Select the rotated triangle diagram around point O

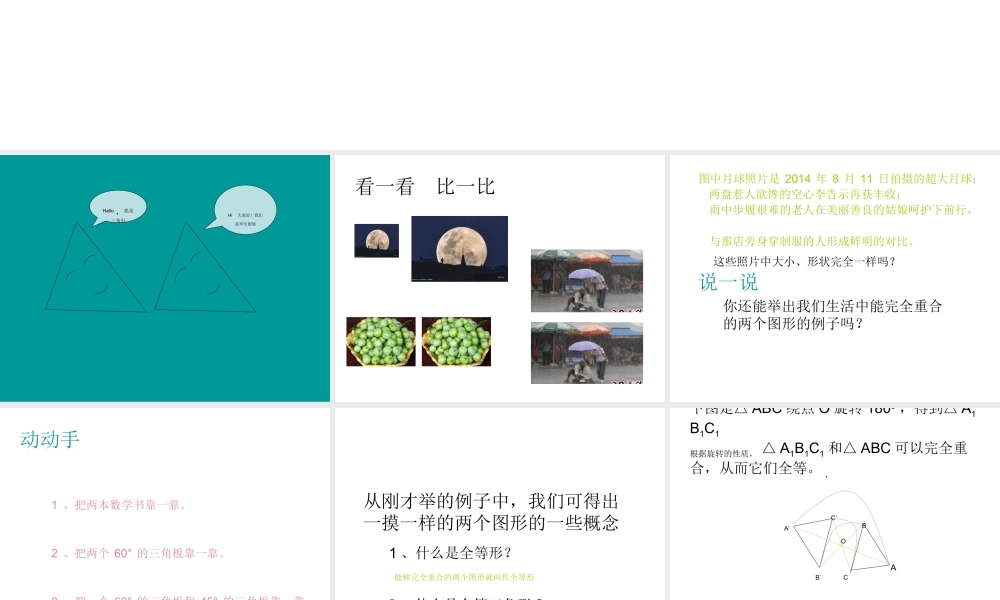840,534
